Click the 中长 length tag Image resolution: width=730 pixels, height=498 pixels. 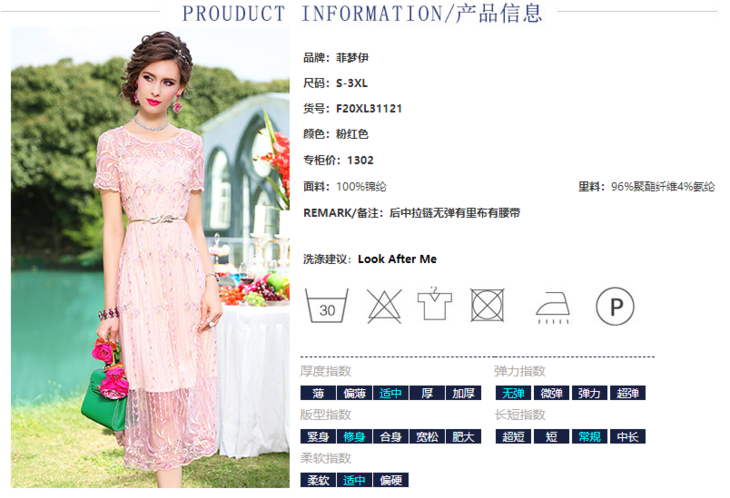[x=627, y=437]
